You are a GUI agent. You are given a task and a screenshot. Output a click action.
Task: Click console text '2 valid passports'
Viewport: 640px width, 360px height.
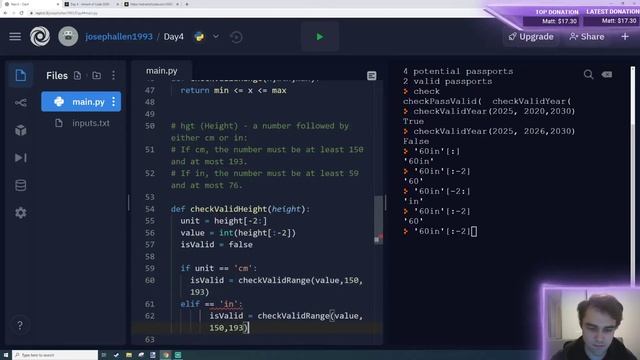(447, 81)
